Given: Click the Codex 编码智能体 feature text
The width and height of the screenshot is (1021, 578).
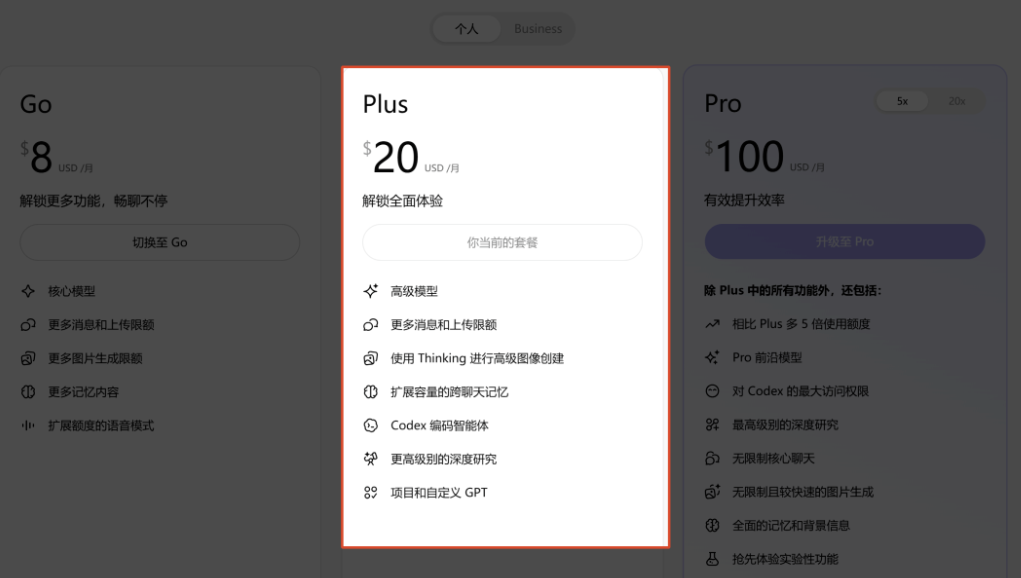Looking at the screenshot, I should 440,426.
